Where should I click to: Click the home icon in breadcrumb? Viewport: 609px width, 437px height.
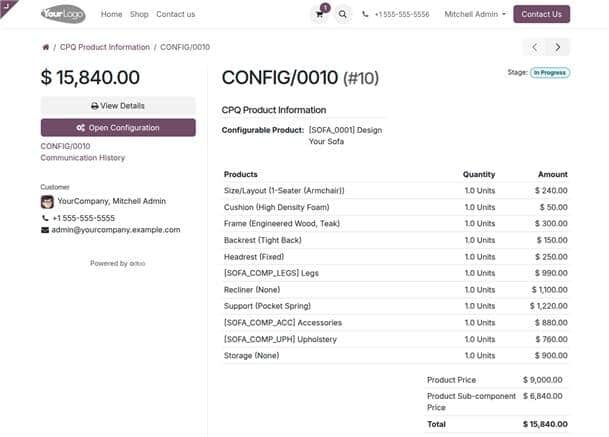[45, 47]
